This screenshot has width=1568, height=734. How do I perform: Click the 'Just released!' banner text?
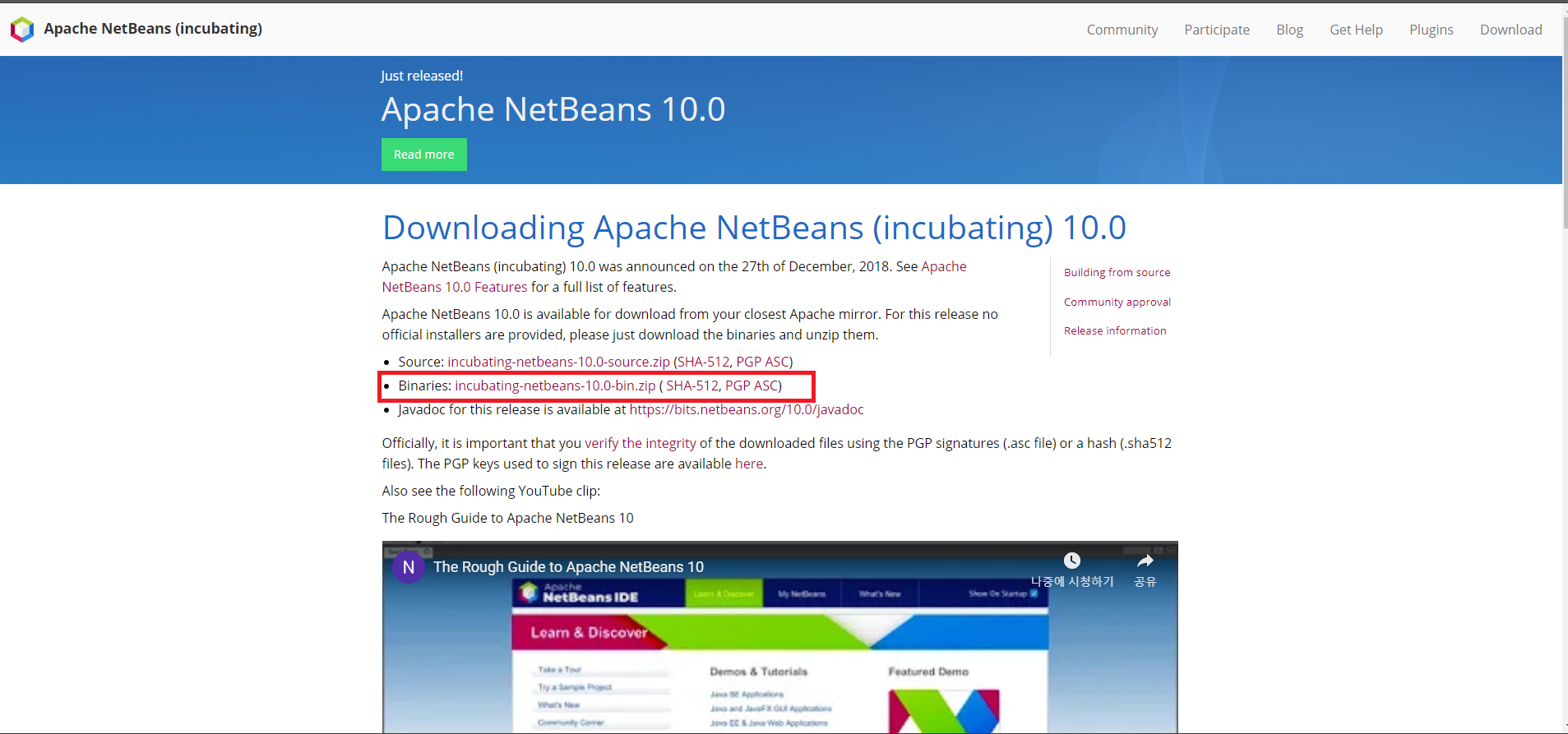pyautogui.click(x=422, y=76)
